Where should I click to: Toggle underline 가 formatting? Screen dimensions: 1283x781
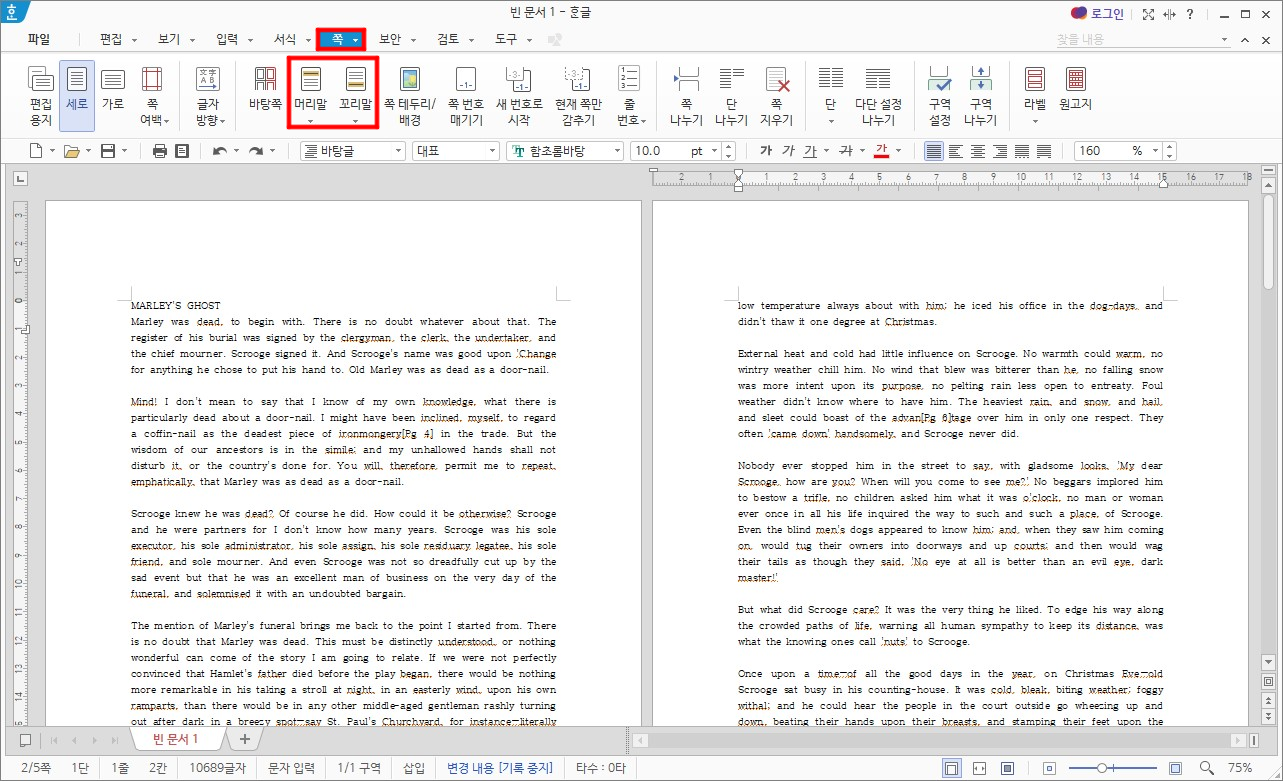click(810, 151)
